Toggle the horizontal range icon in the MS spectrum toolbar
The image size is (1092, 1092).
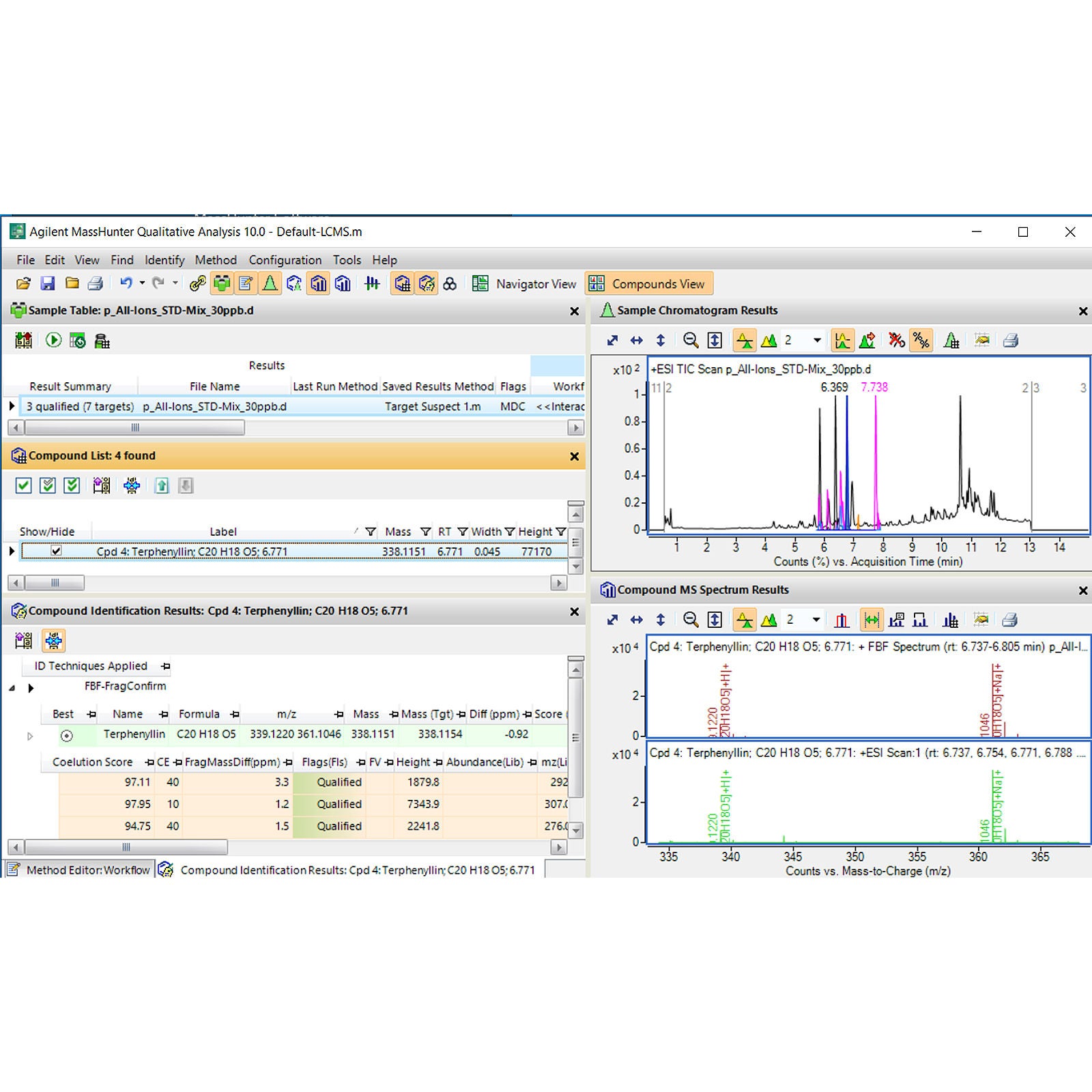(x=872, y=620)
